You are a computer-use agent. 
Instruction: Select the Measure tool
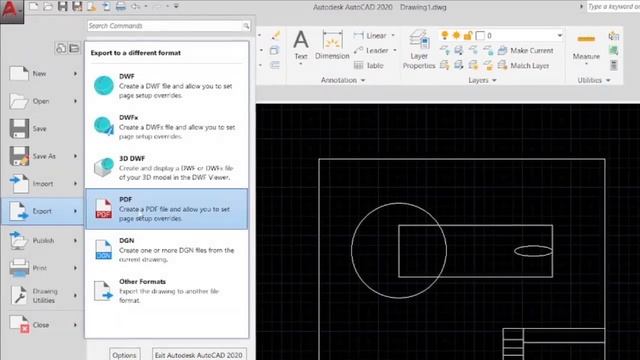pos(586,47)
